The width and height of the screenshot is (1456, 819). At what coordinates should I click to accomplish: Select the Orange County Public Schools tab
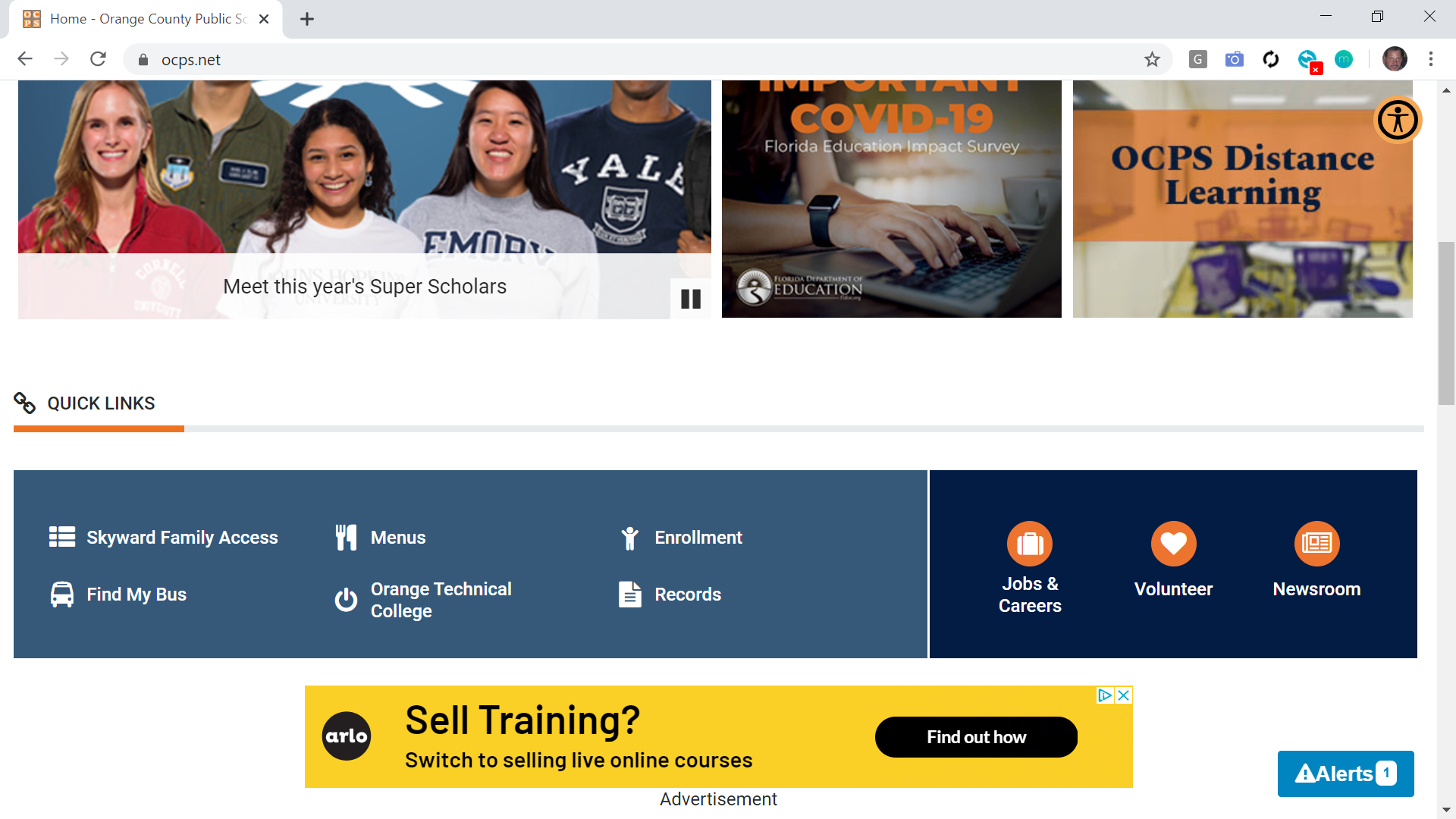146,19
